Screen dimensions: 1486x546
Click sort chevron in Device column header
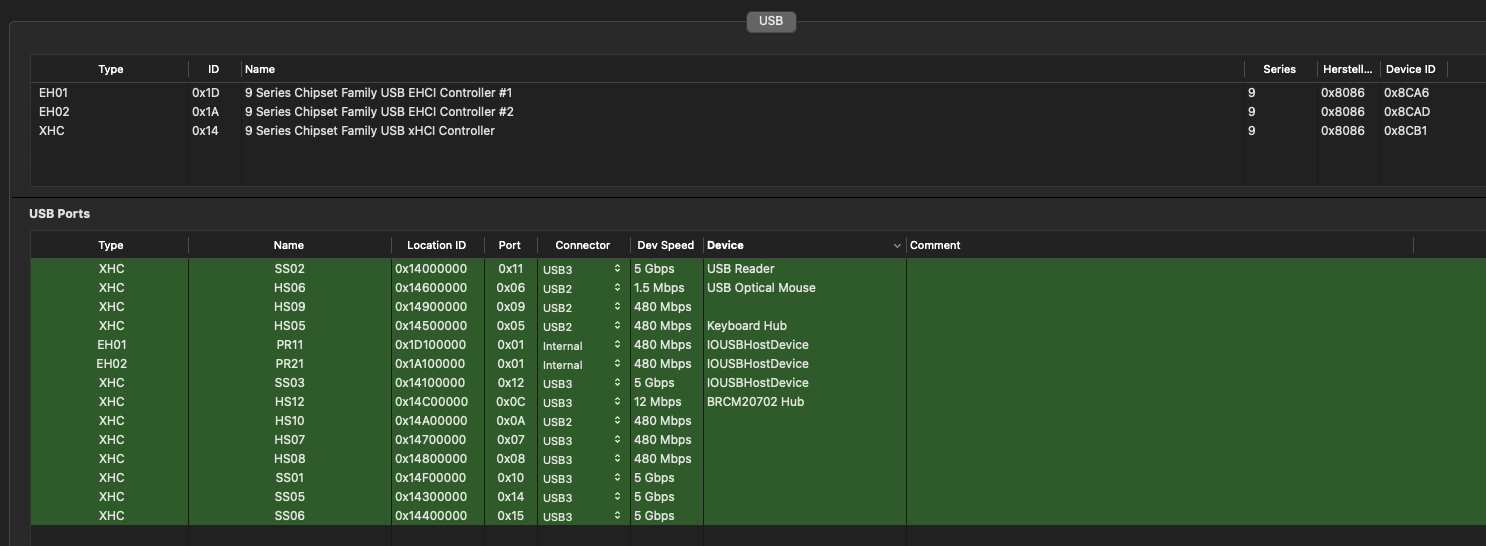(x=897, y=246)
